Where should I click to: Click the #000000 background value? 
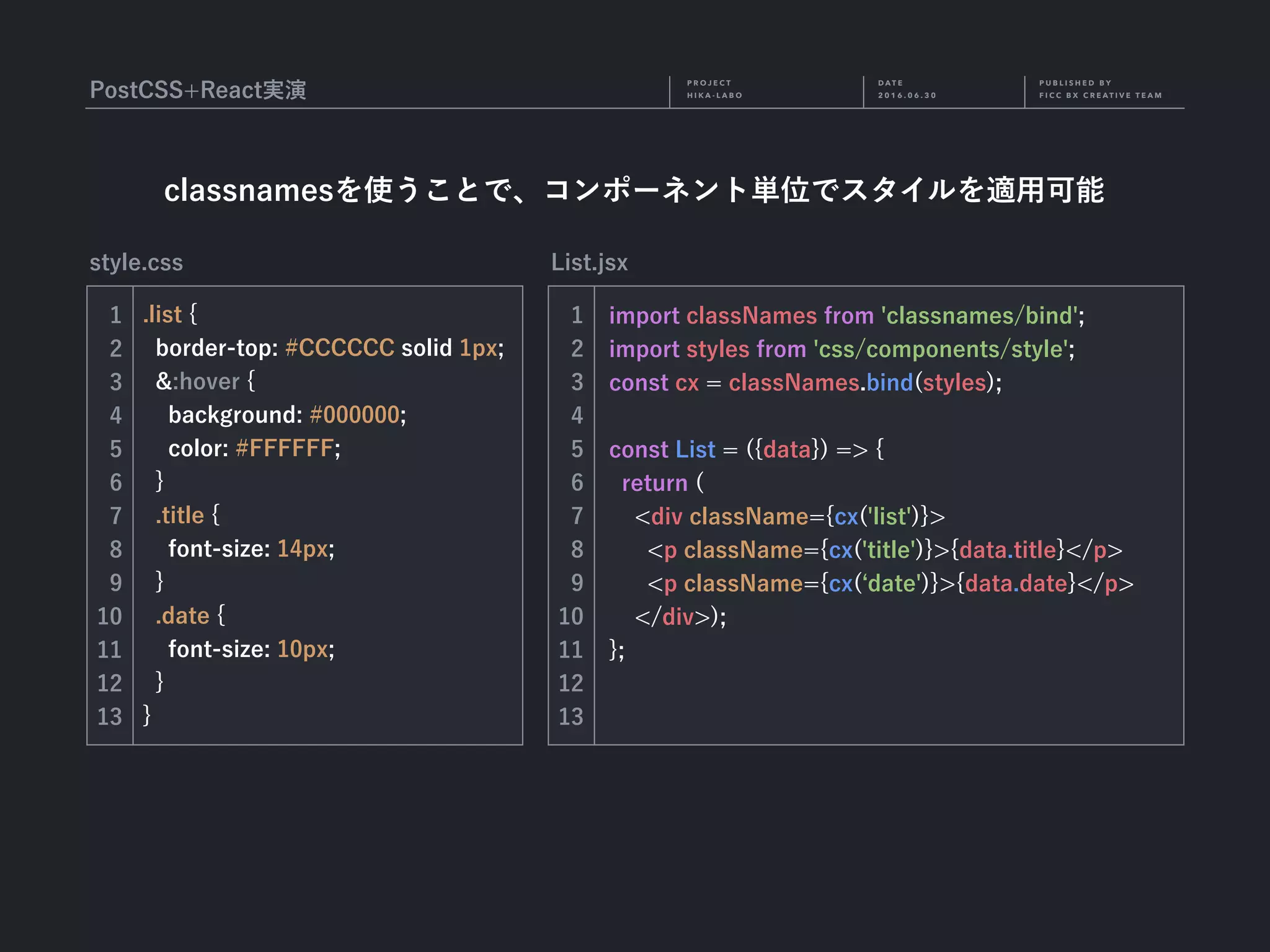(354, 415)
